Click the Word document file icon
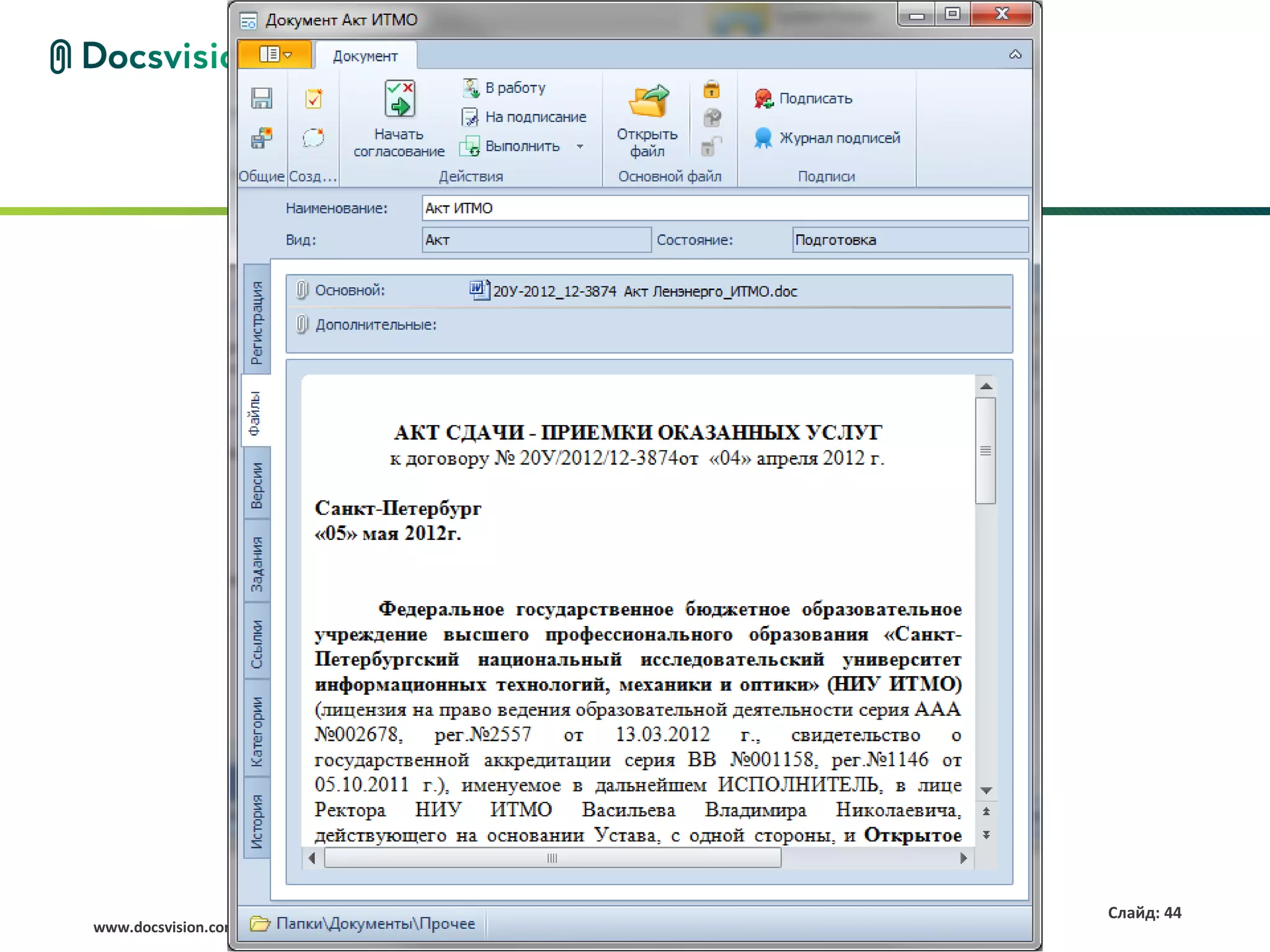This screenshot has width=1270, height=952. click(x=479, y=290)
